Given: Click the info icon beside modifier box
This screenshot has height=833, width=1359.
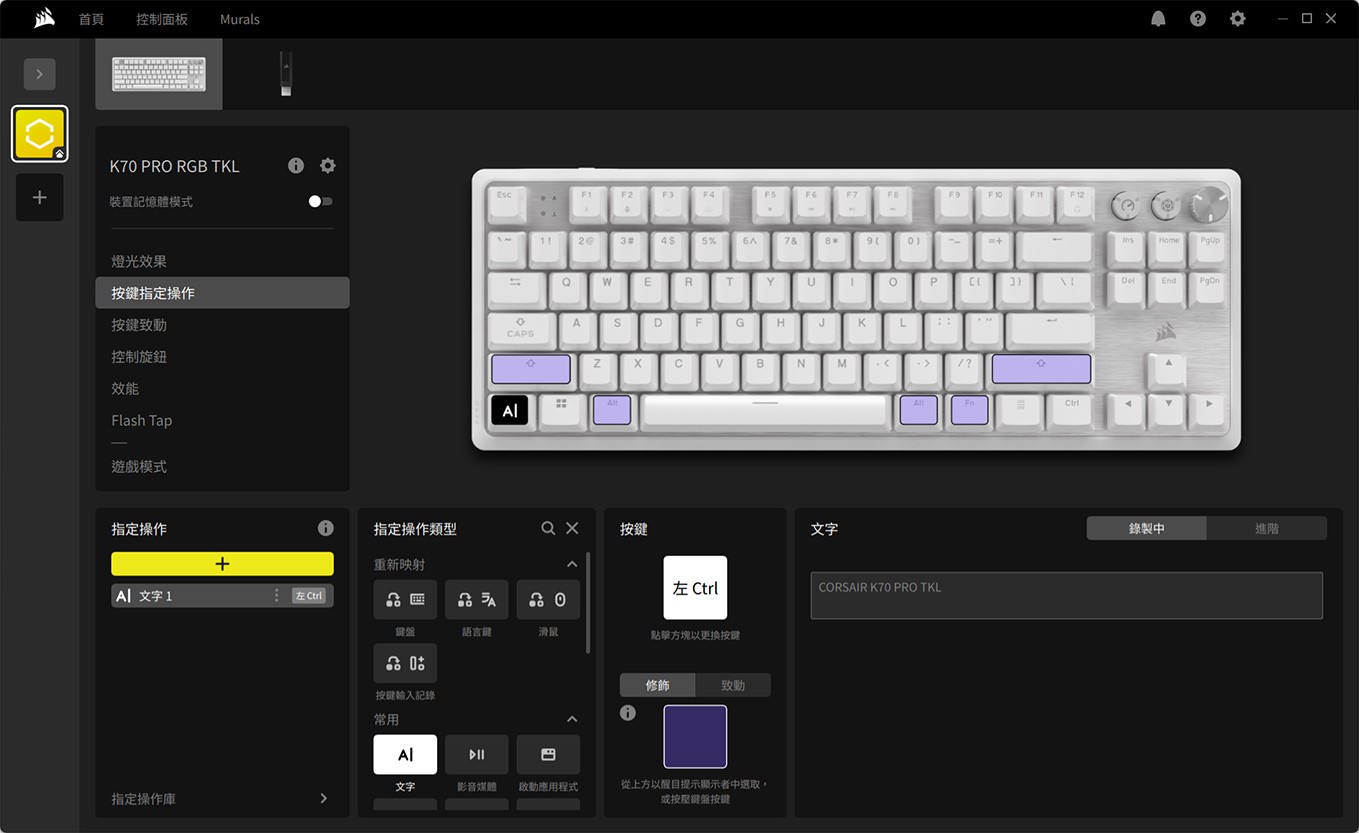Looking at the screenshot, I should coord(628,713).
